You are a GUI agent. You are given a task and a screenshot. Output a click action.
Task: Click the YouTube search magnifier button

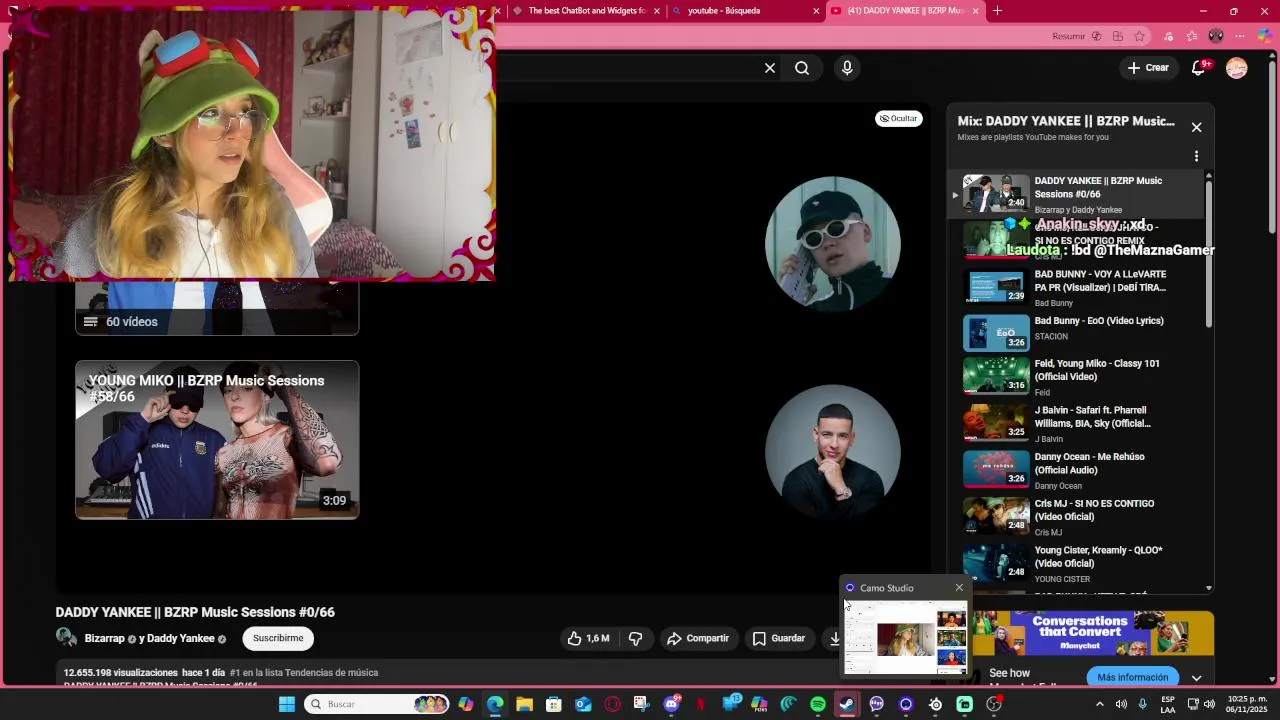[x=802, y=68]
